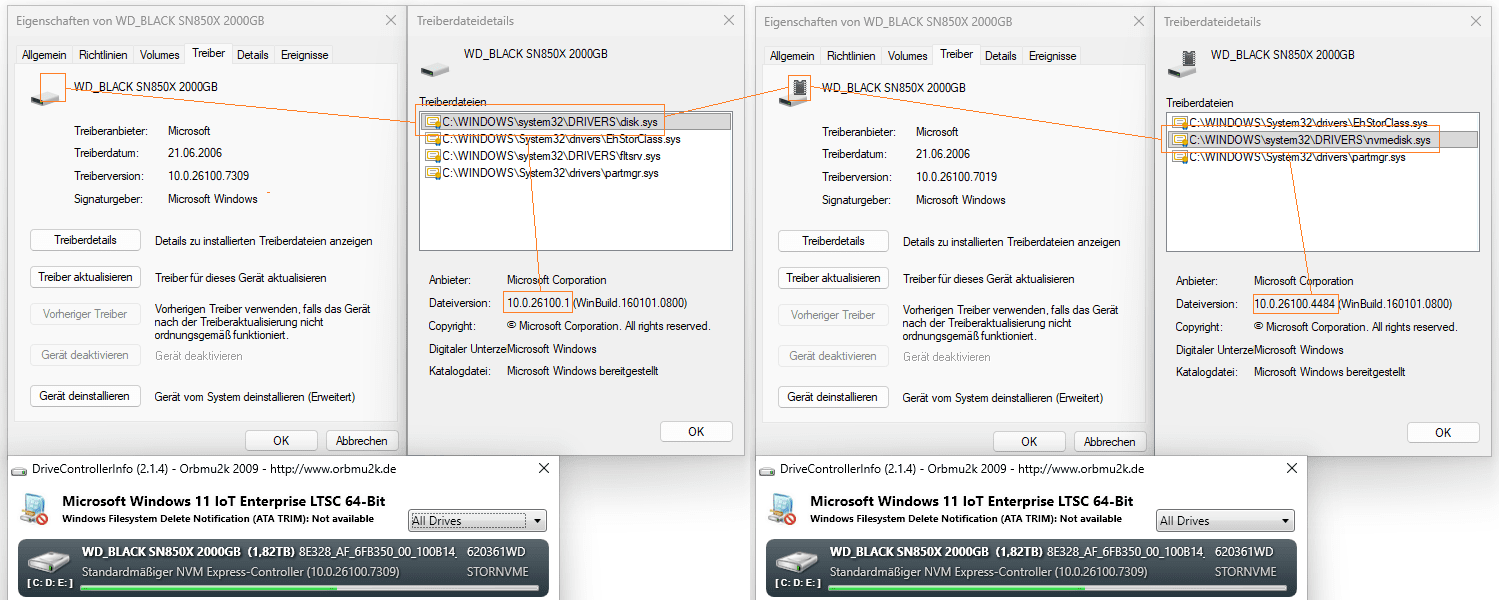This screenshot has height=600, width=1499.
Task: Click chip-style drive icon in version 7019 properties window
Action: click(x=797, y=90)
